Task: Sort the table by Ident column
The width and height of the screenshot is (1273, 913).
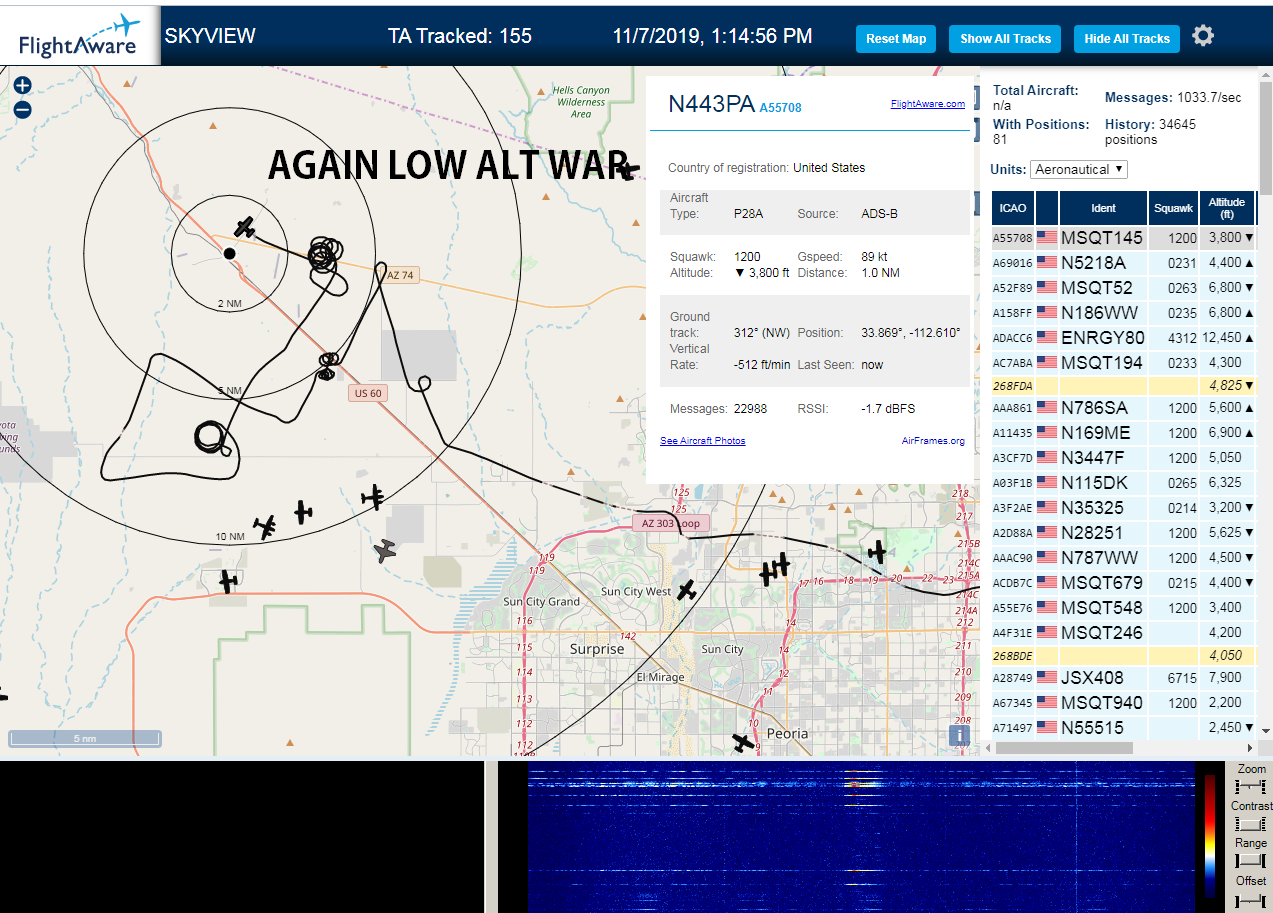Action: coord(1103,208)
